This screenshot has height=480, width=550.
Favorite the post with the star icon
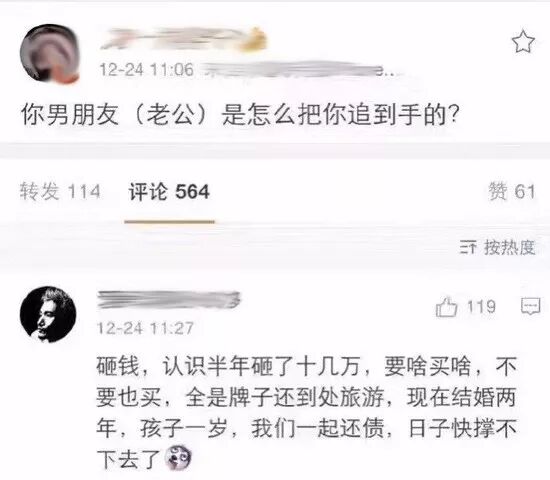tap(523, 42)
